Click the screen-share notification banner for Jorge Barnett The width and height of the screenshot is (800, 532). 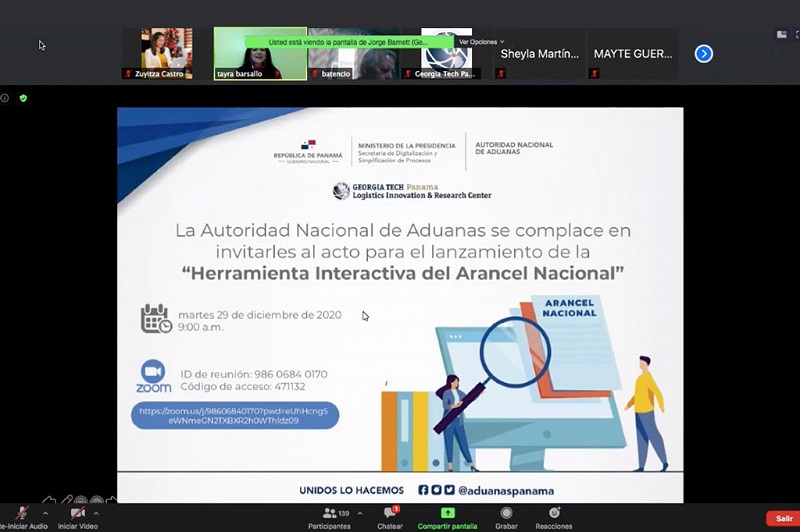tap(349, 42)
